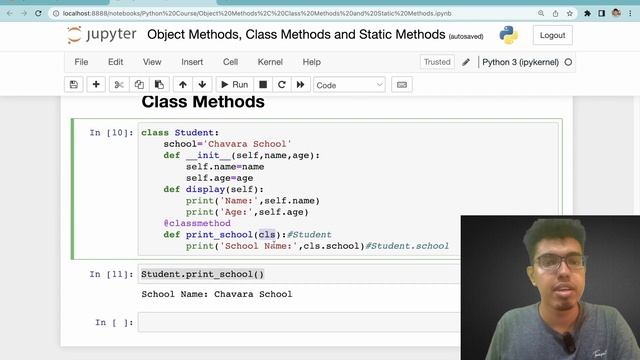
Task: Click the 'def display(self):' line
Action: (x=213, y=189)
